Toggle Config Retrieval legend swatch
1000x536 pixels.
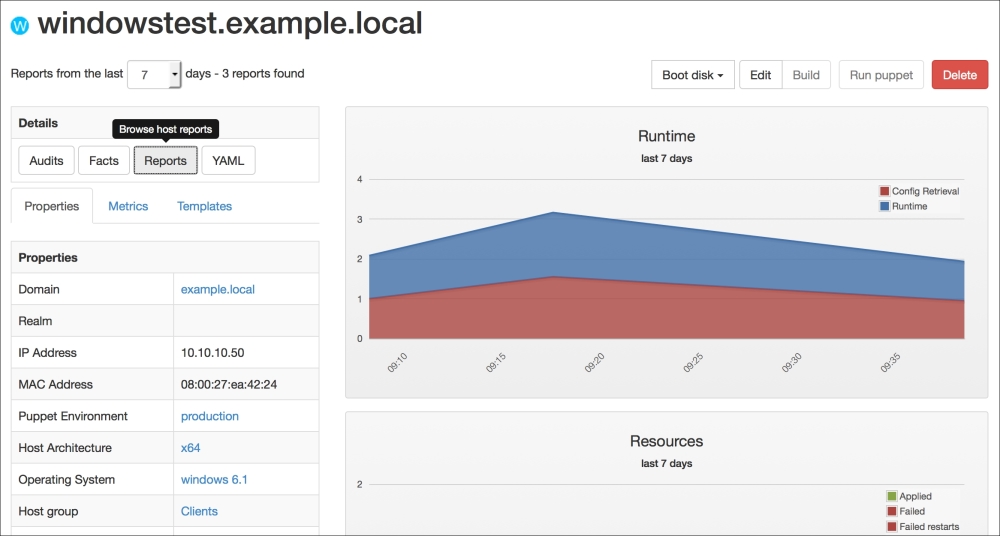click(884, 191)
